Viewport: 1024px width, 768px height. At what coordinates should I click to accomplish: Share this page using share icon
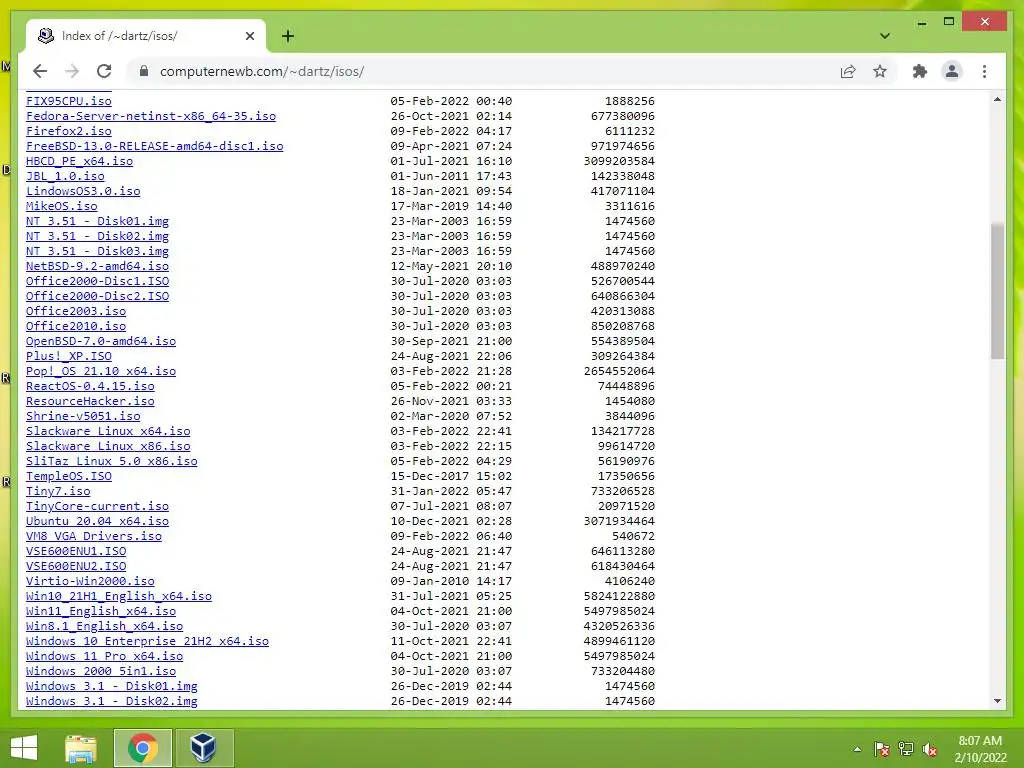click(848, 71)
